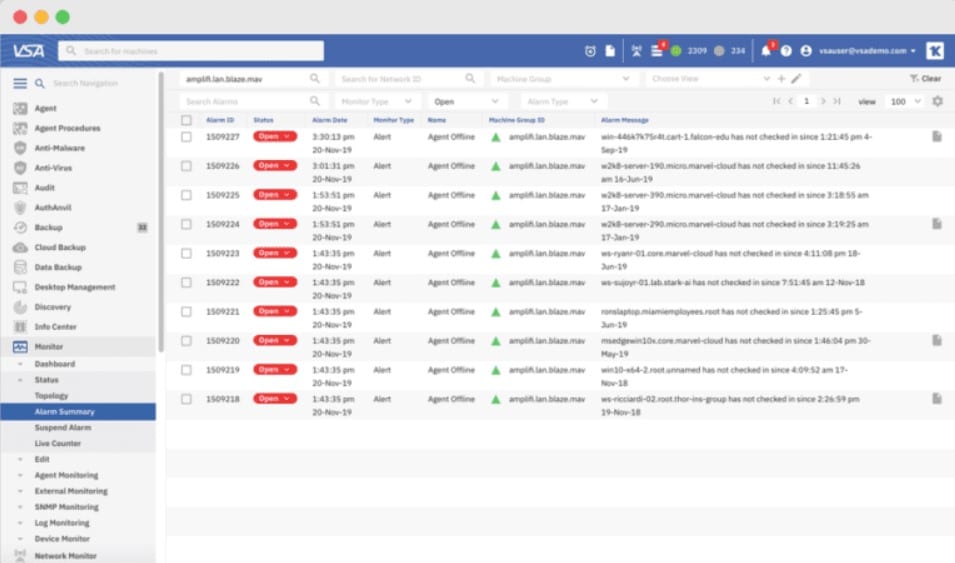This screenshot has width=955, height=563.
Task: Click the Discovery sidebar icon
Action: (x=20, y=307)
